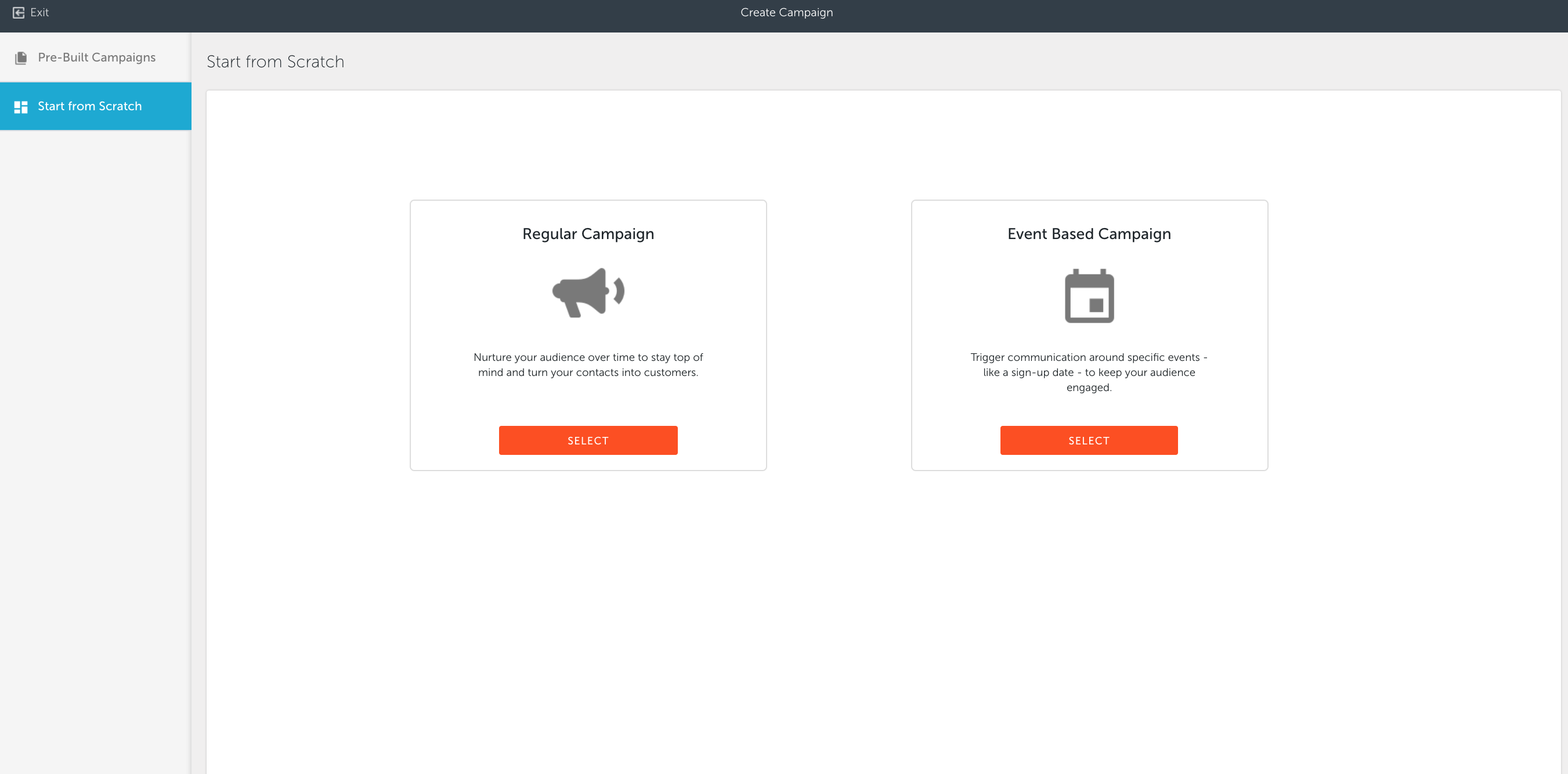Screen dimensions: 1568x774
Task: Click the calendar icon in Event Based Campaign
Action: click(1089, 296)
